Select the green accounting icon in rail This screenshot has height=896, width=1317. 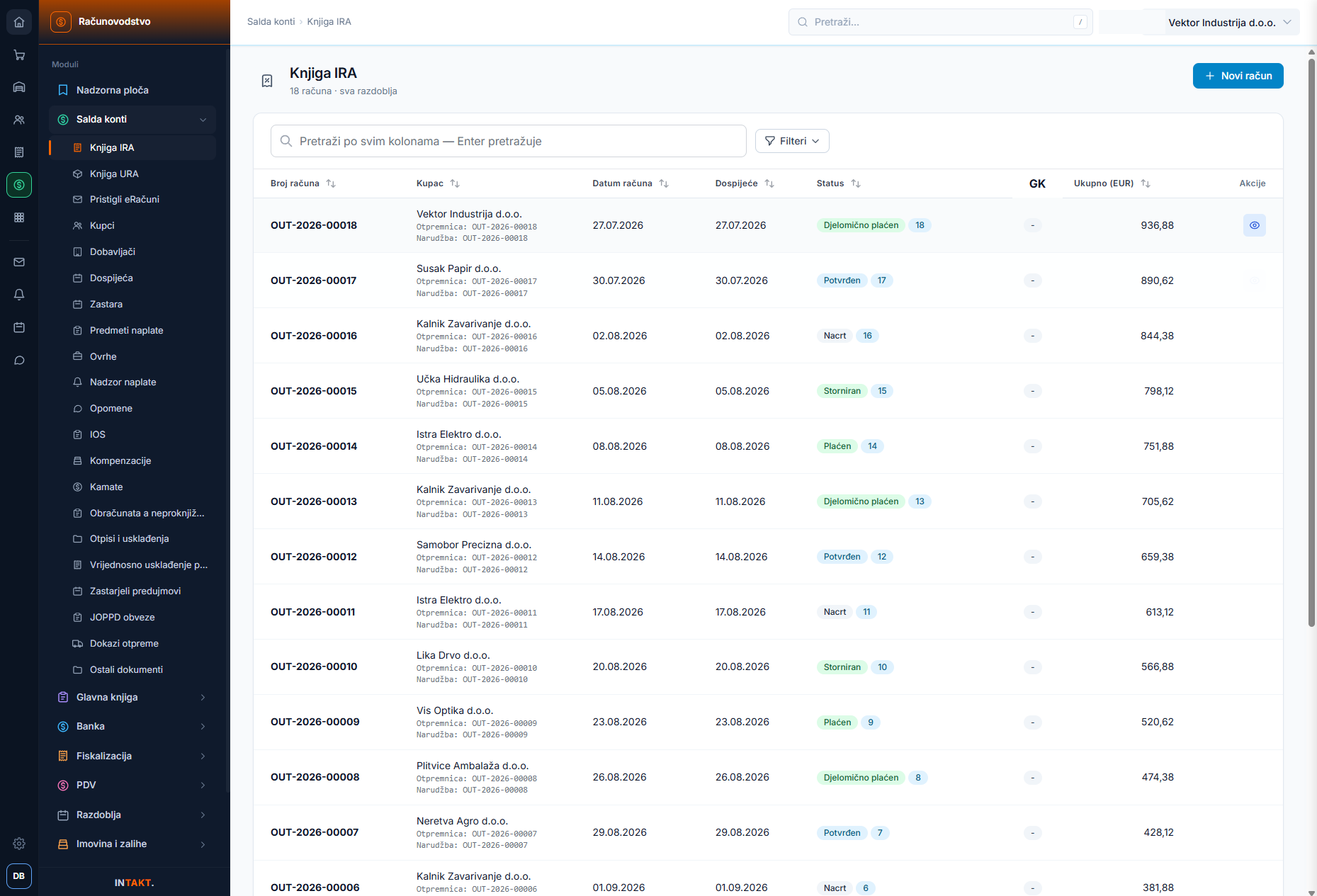(19, 185)
